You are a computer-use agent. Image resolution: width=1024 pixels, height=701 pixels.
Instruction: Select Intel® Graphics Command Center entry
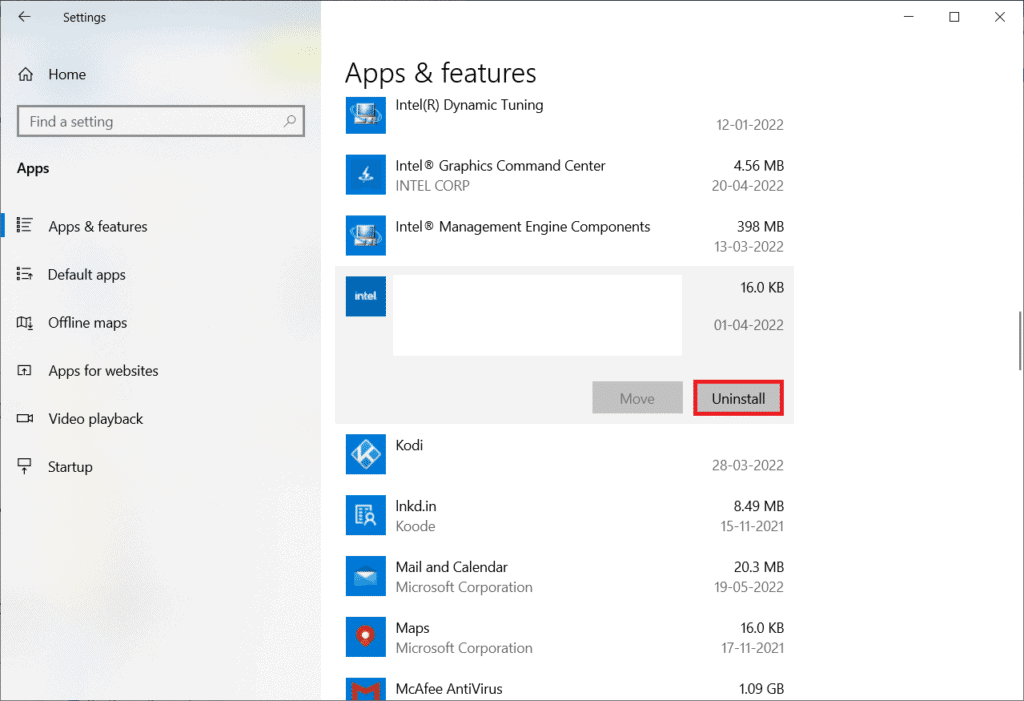pyautogui.click(x=564, y=175)
